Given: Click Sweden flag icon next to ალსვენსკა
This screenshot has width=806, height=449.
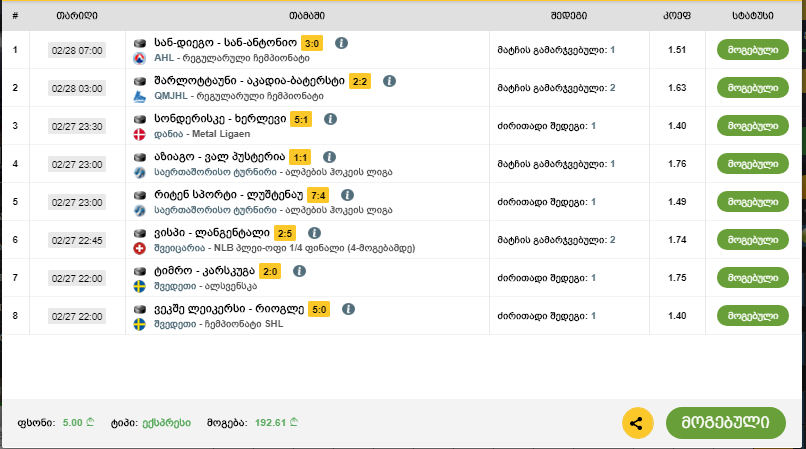Looking at the screenshot, I should point(139,286).
